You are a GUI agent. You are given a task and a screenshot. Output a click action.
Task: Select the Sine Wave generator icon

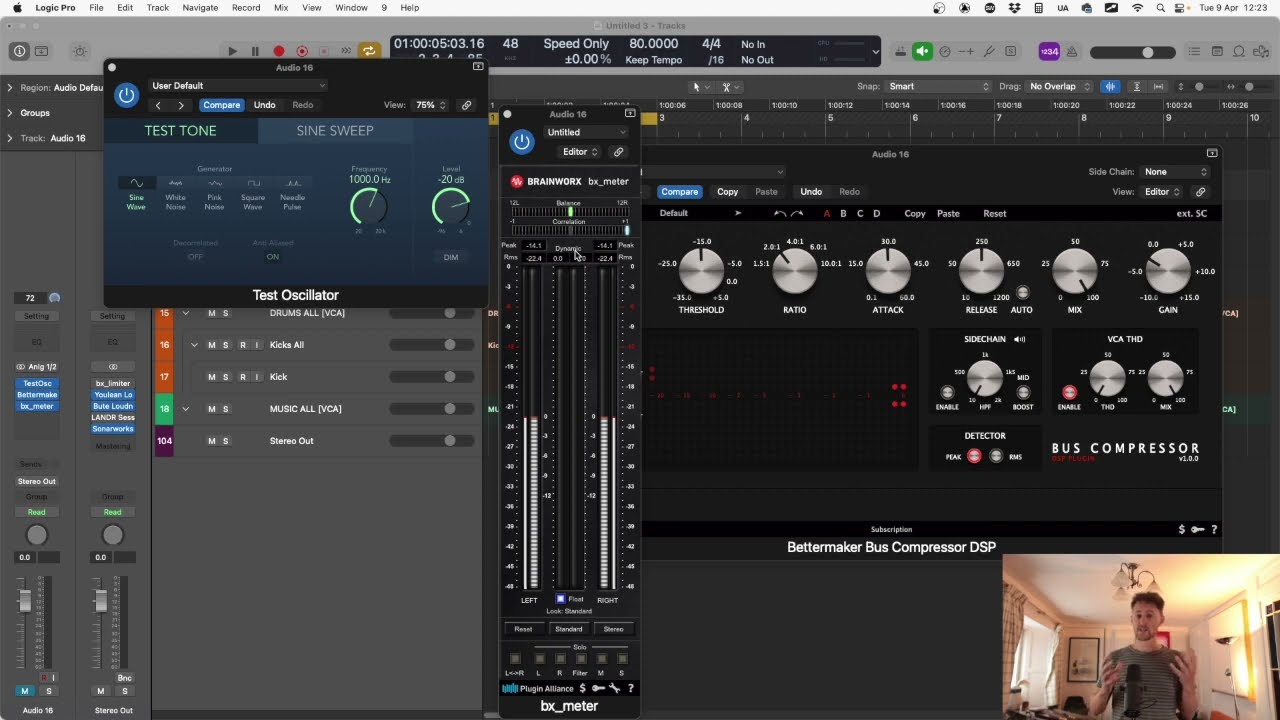point(137,183)
